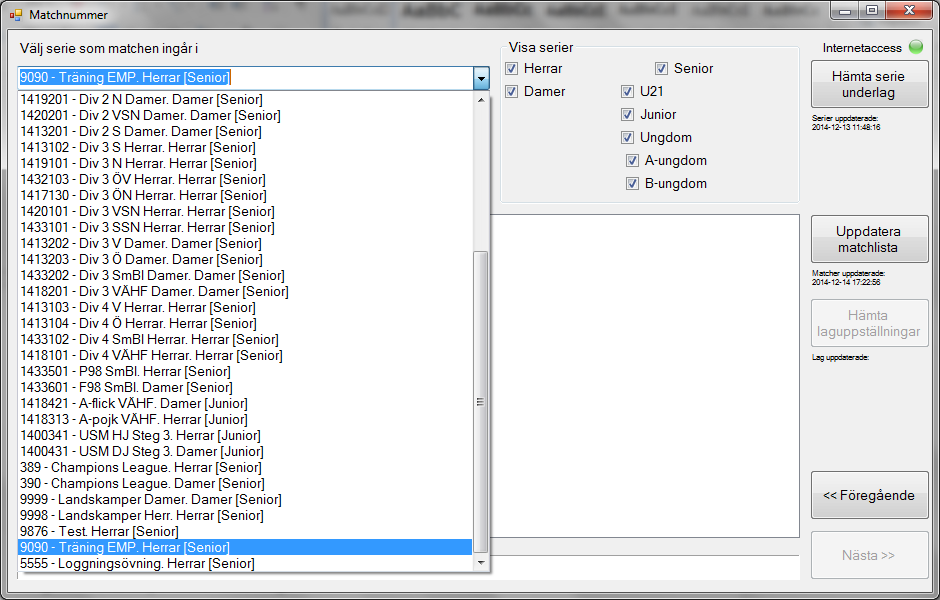Select 390 - Champions League Damer
This screenshot has width=940, height=600.
[245, 483]
